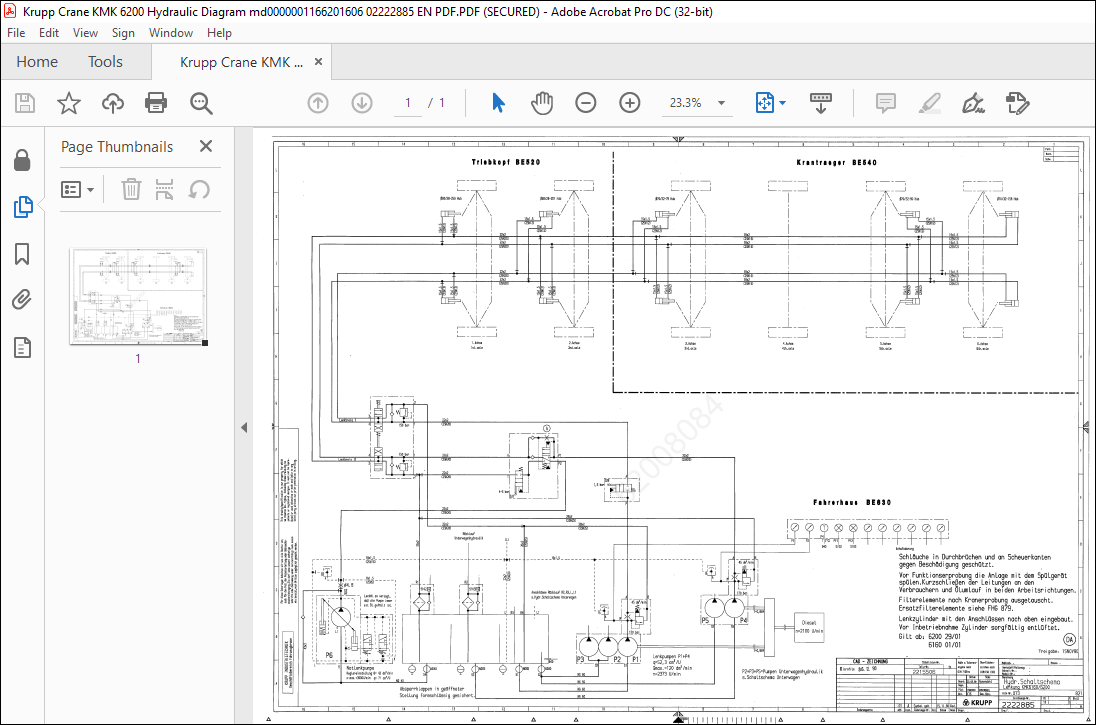Image resolution: width=1096 pixels, height=725 pixels.
Task: View security settings lock icon
Action: (22, 160)
